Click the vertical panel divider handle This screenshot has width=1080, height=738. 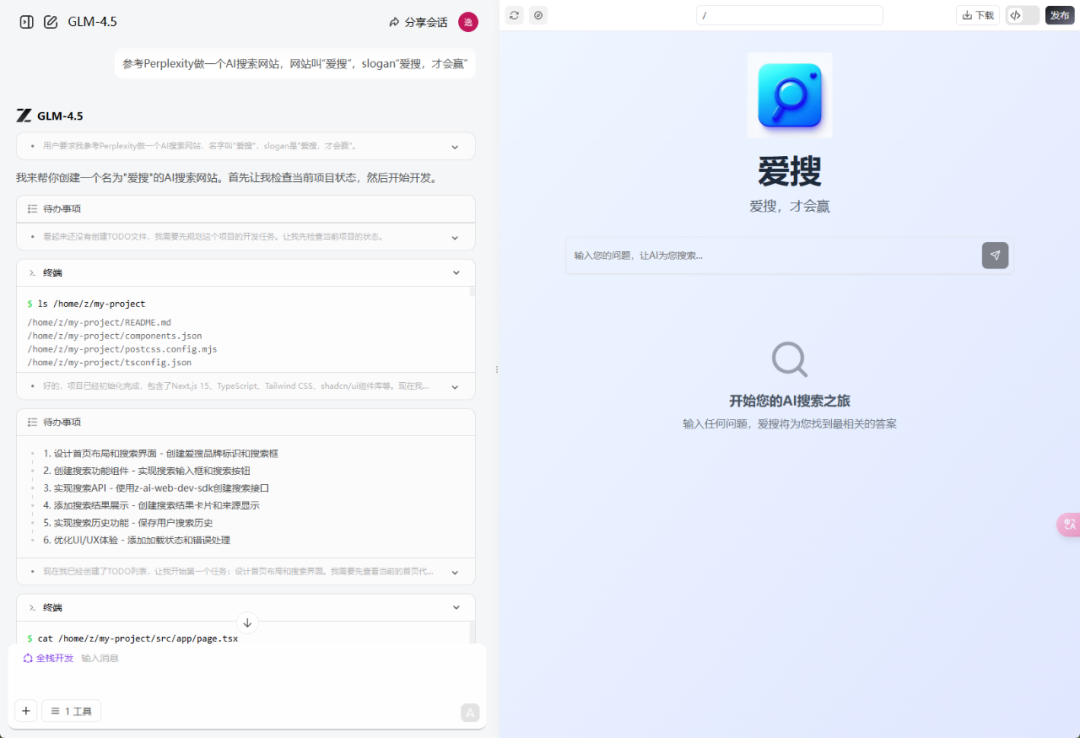[x=497, y=370]
